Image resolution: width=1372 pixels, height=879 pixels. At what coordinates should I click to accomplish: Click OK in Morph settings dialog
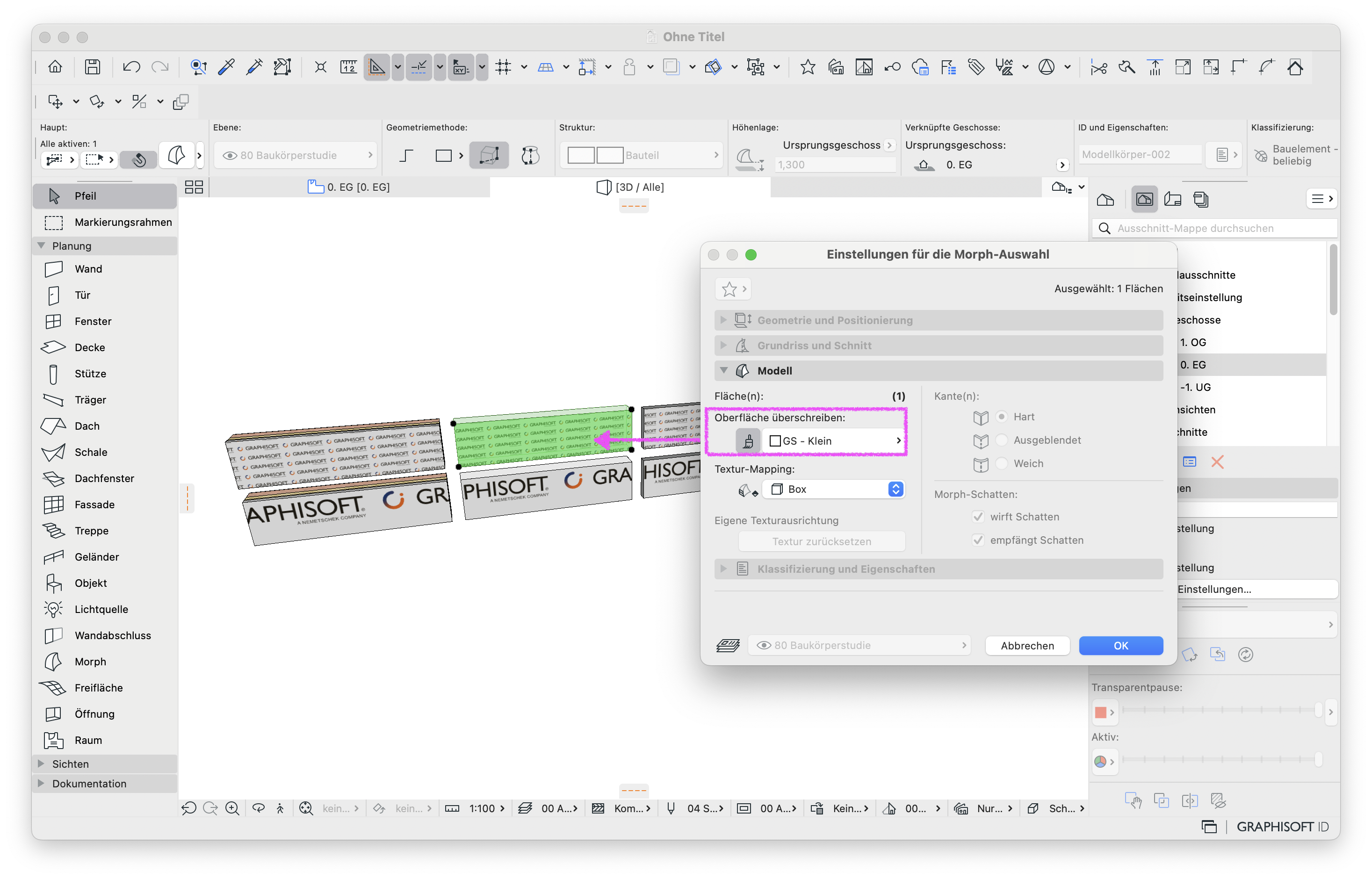coord(1121,646)
